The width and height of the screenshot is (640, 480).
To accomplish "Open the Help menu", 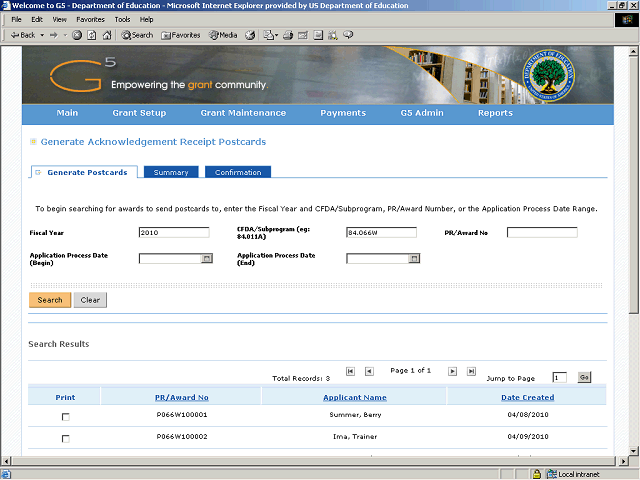I will (x=146, y=20).
